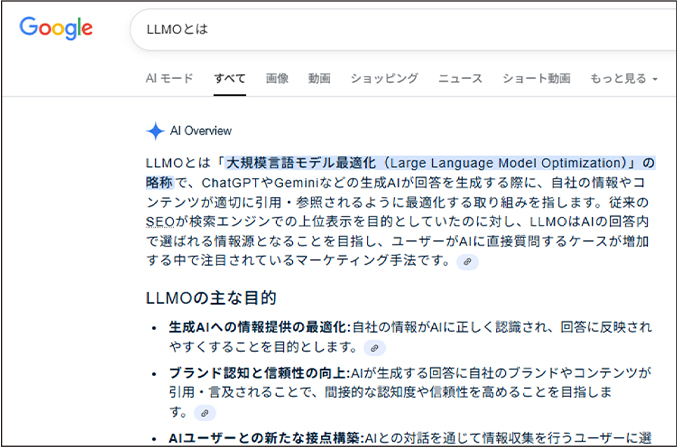The height and width of the screenshot is (447, 677).
Task: Show the ショート動画 results tab
Action: pos(536,78)
